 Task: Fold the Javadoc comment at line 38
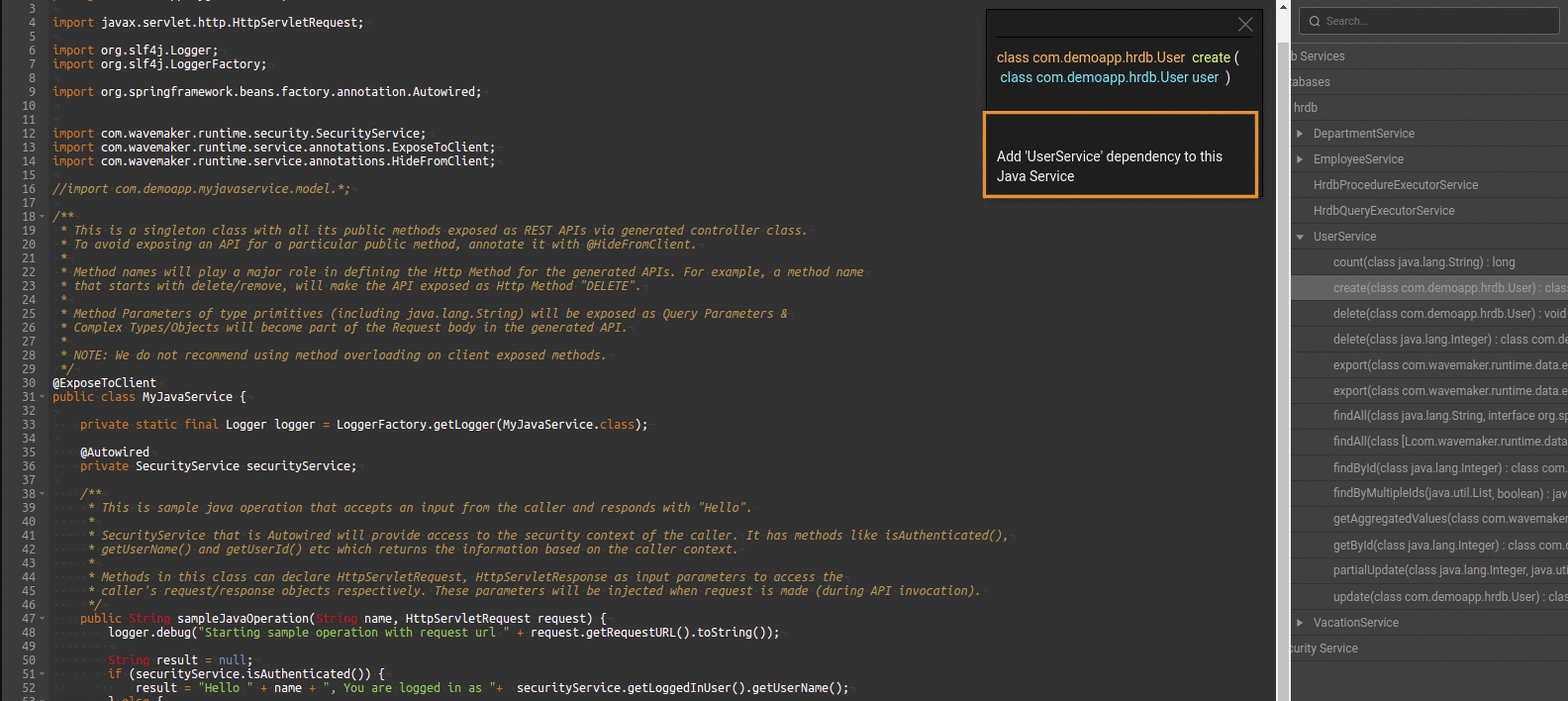[42, 494]
